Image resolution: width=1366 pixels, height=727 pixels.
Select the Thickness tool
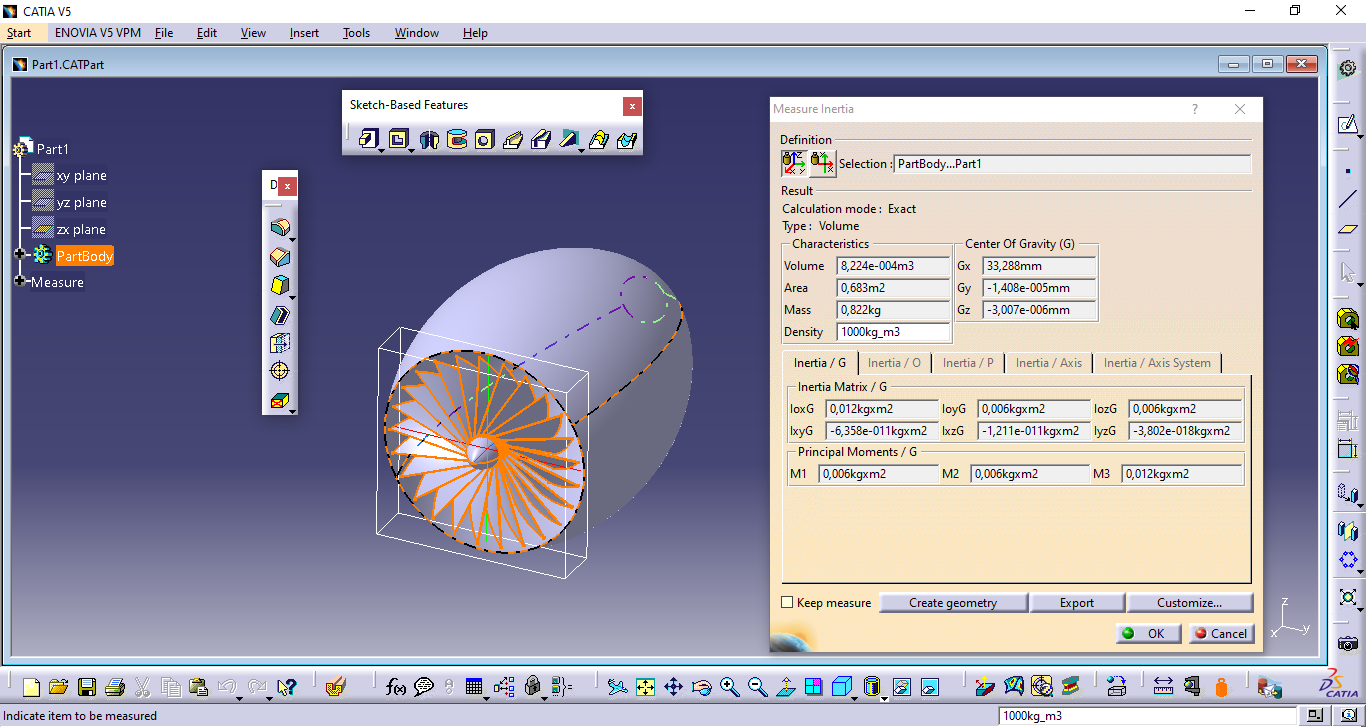pyautogui.click(x=280, y=343)
